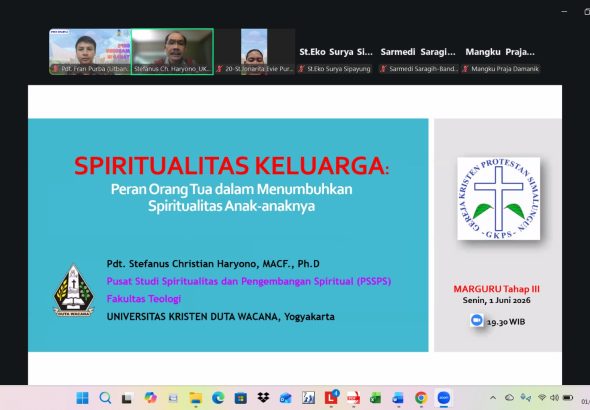Click 'MARGURU Tahap III' text
Screen dimensions: 590x410
coord(497,289)
